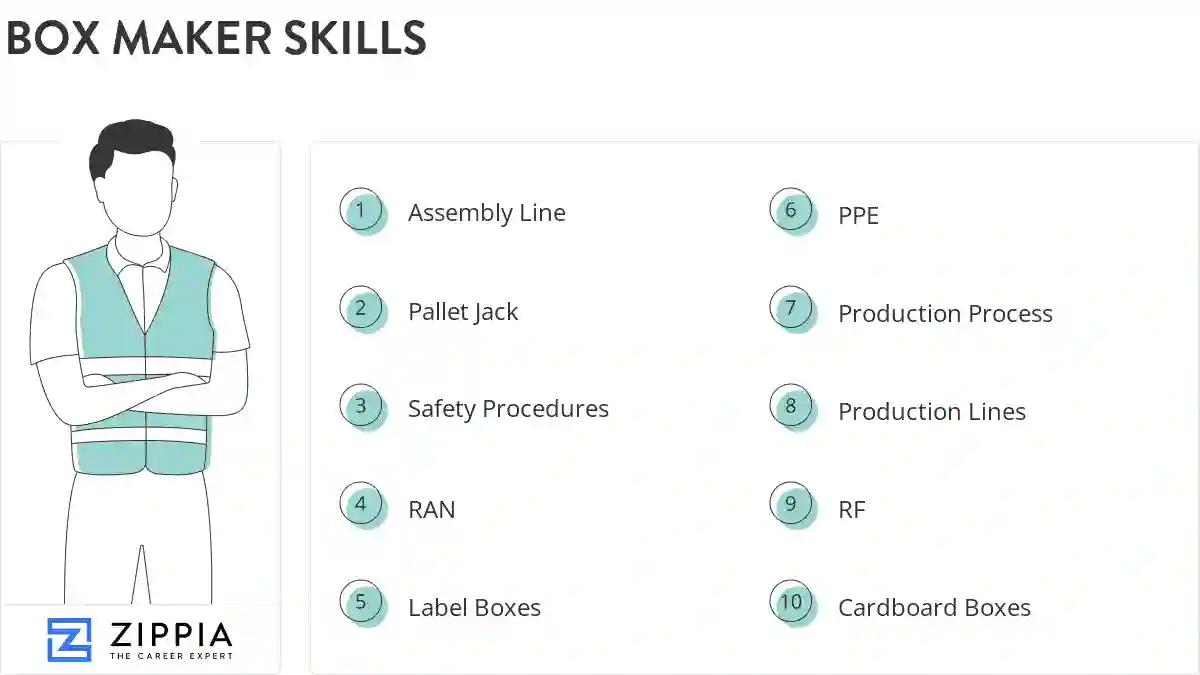The image size is (1200, 675).
Task: Click the number 4 circle badge
Action: coord(361,505)
